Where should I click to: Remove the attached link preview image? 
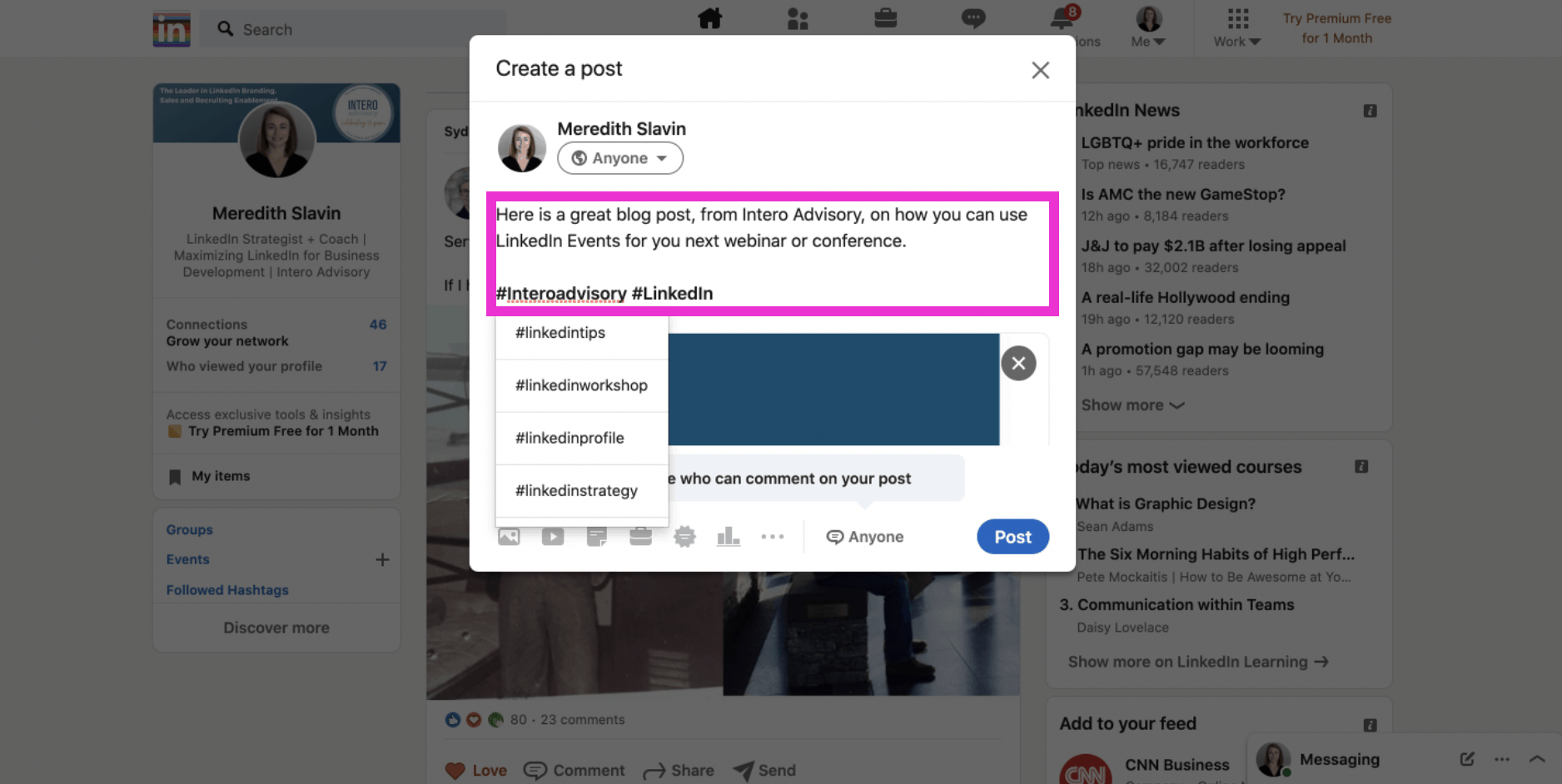point(1018,363)
